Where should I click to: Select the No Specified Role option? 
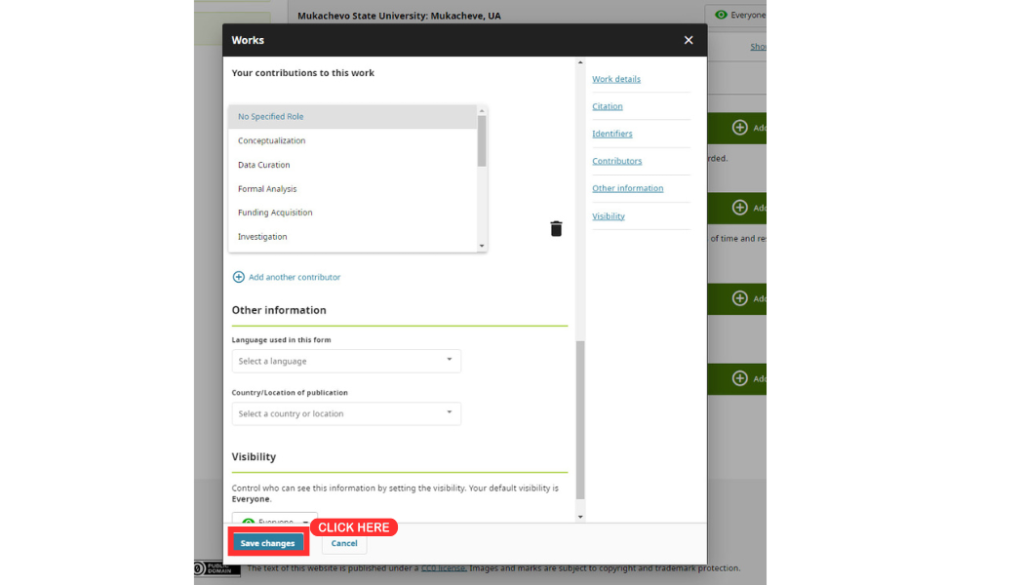[x=353, y=116]
